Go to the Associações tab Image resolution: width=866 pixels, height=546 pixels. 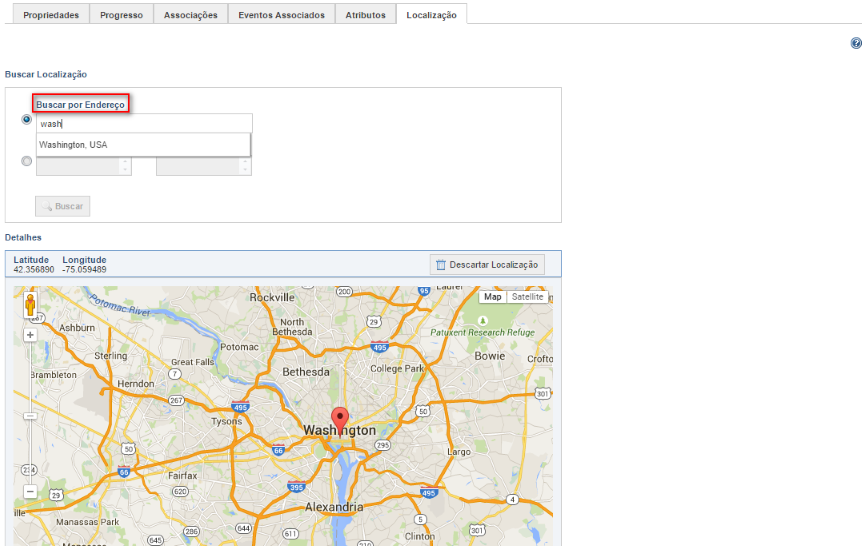(191, 15)
